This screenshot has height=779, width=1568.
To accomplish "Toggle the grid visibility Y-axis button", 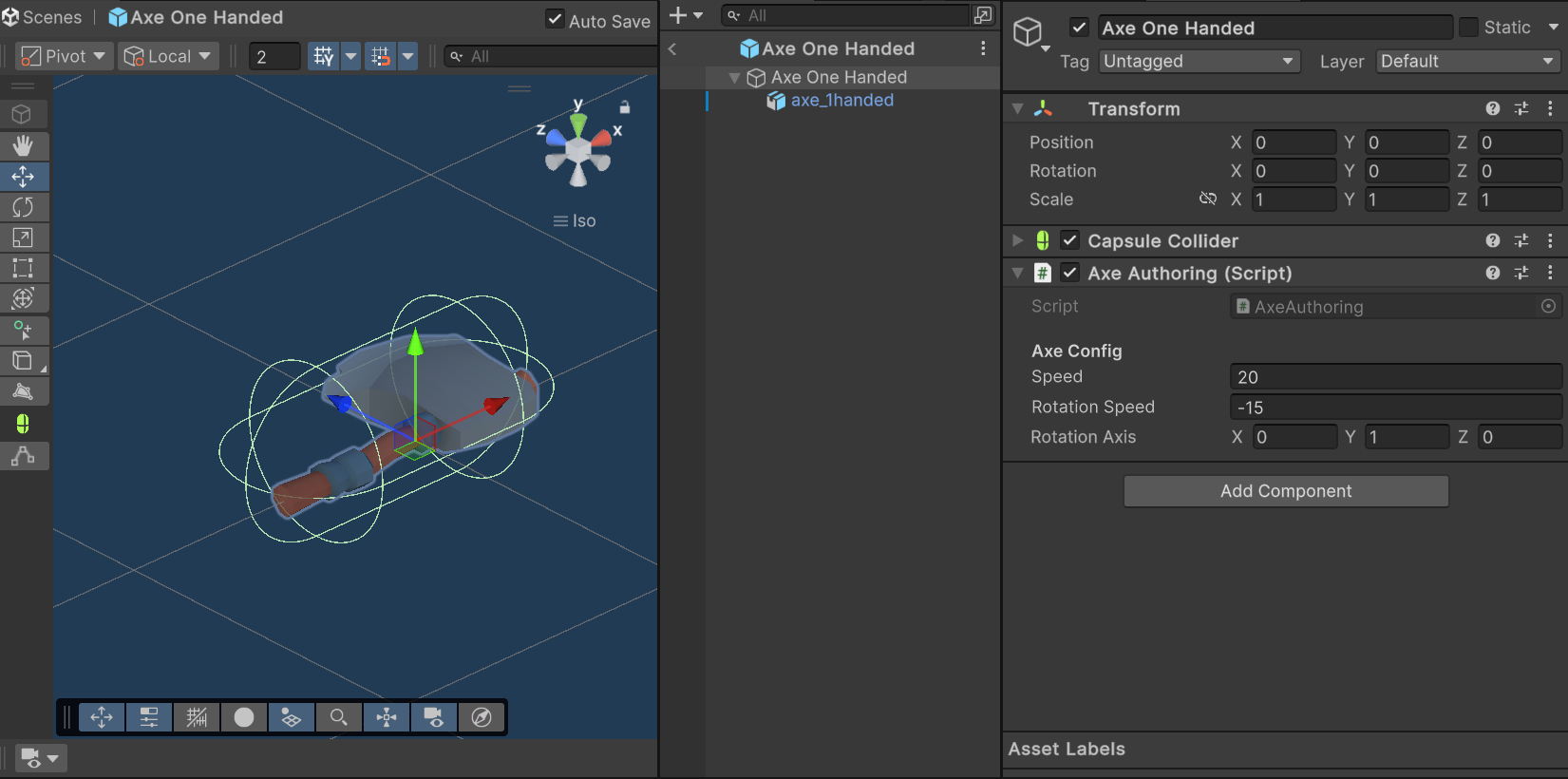I will click(323, 56).
